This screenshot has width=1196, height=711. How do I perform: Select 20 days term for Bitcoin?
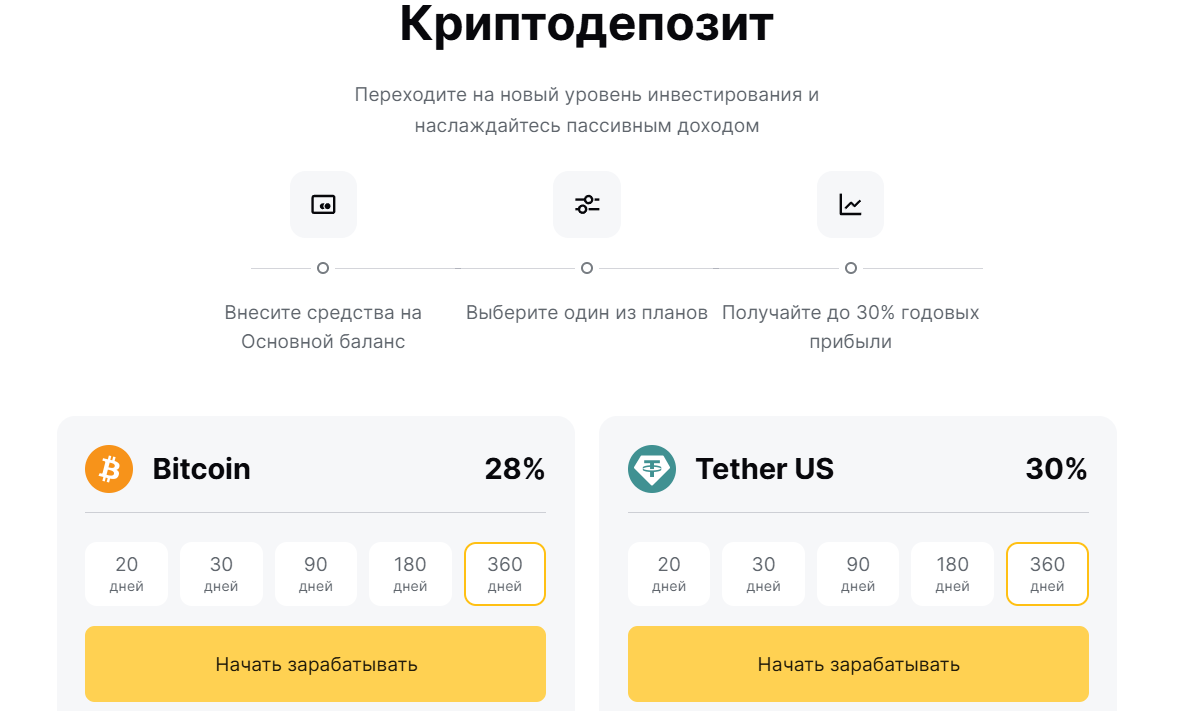pyautogui.click(x=126, y=574)
